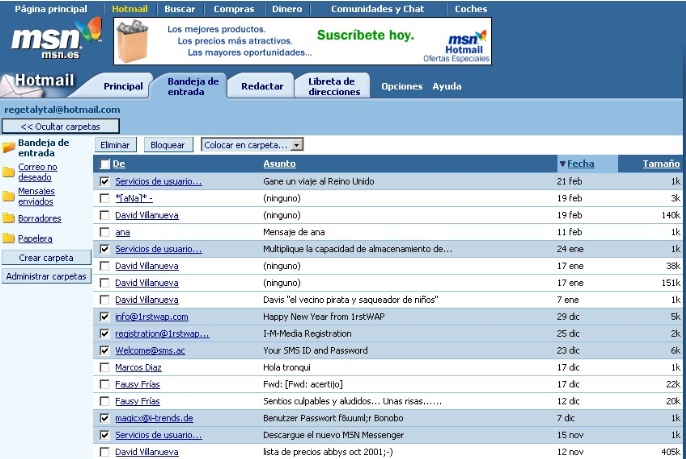Sort messages by Fecha column arrow

tap(562, 164)
